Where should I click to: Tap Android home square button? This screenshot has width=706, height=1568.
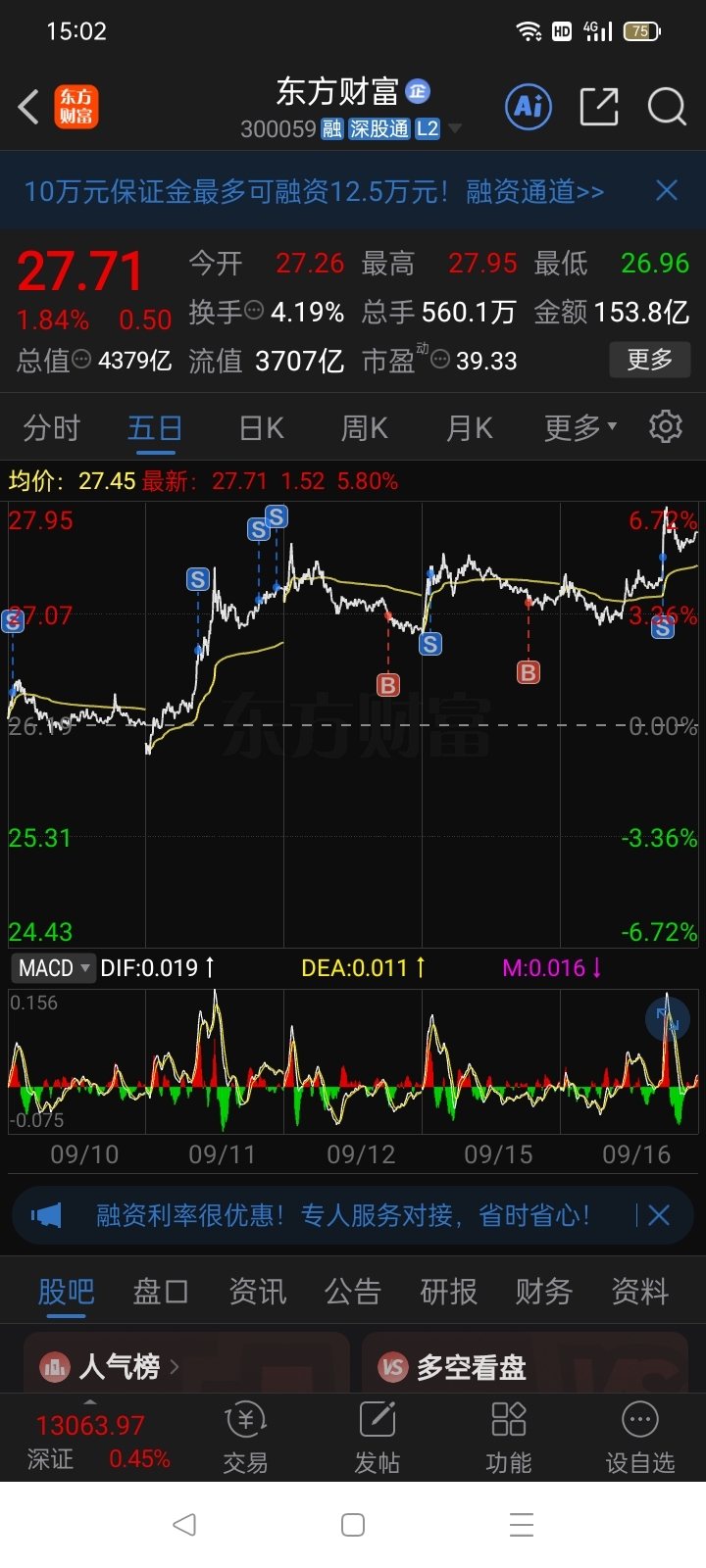click(x=353, y=1525)
